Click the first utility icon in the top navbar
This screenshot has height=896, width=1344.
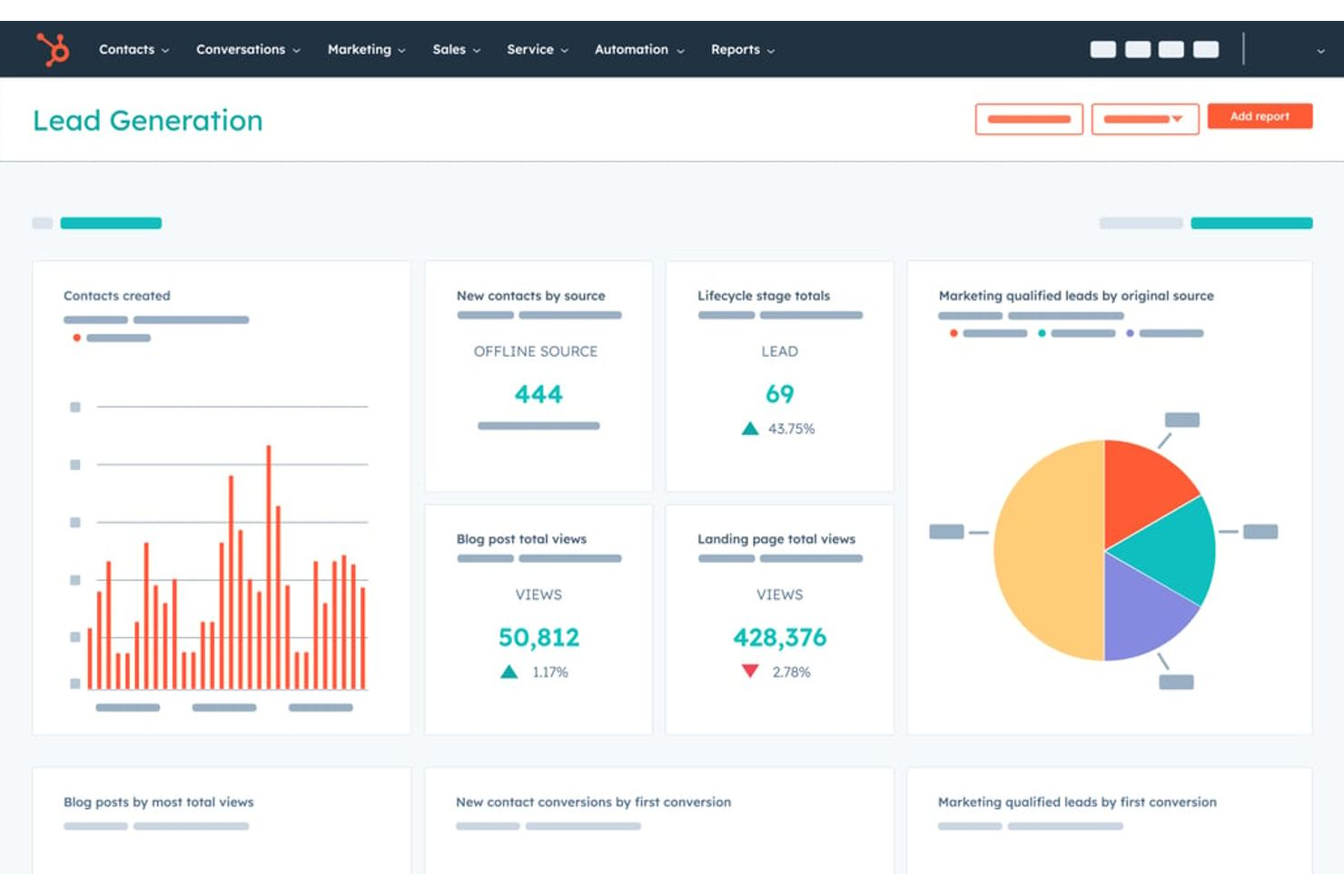(1102, 49)
